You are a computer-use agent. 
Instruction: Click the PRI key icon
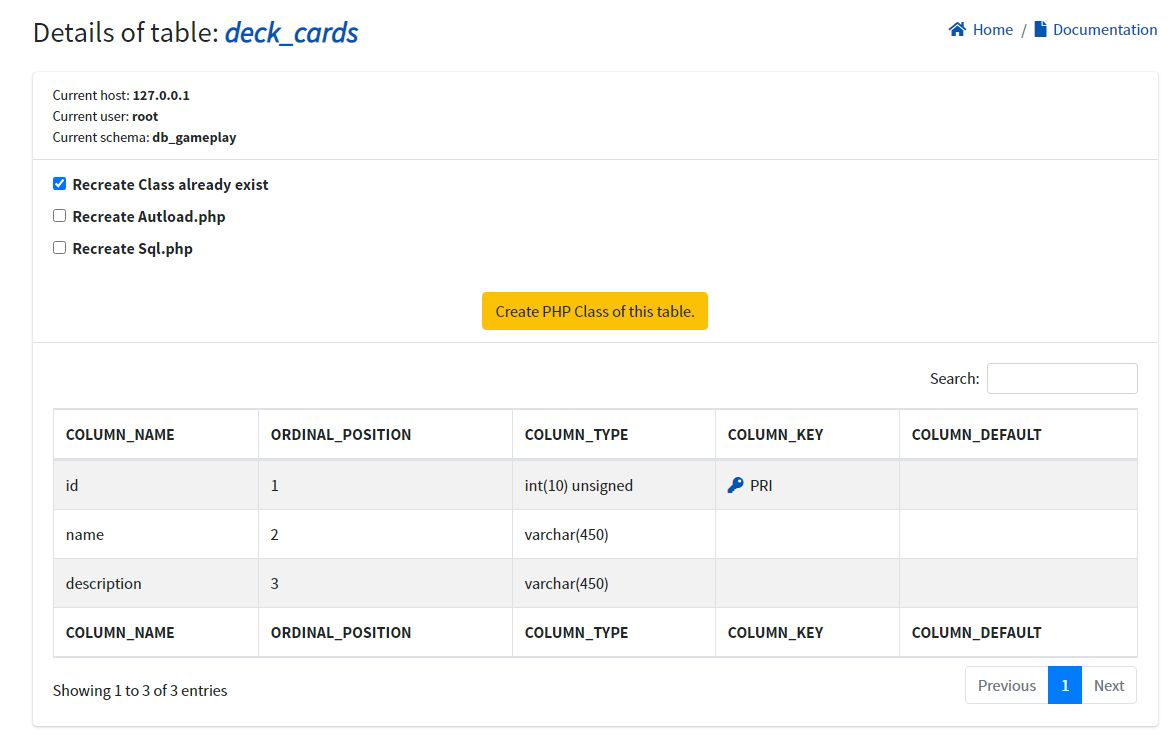[x=735, y=486]
